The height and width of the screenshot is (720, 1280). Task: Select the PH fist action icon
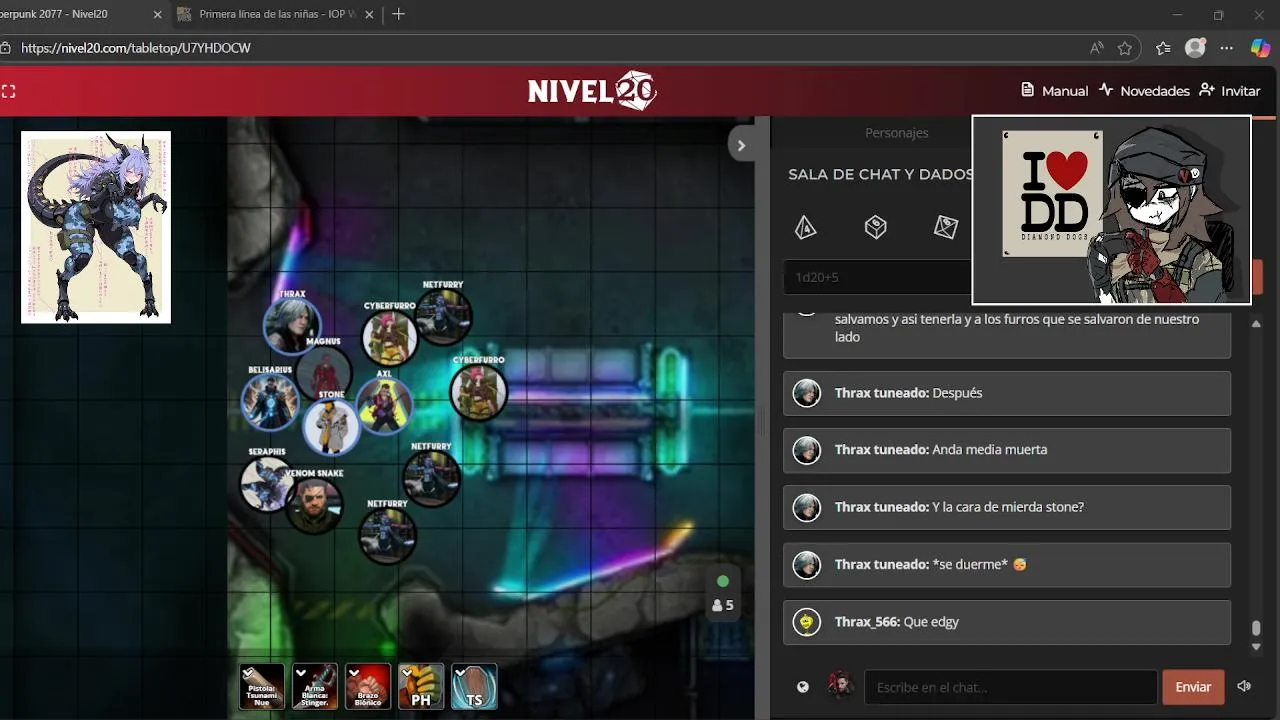421,687
